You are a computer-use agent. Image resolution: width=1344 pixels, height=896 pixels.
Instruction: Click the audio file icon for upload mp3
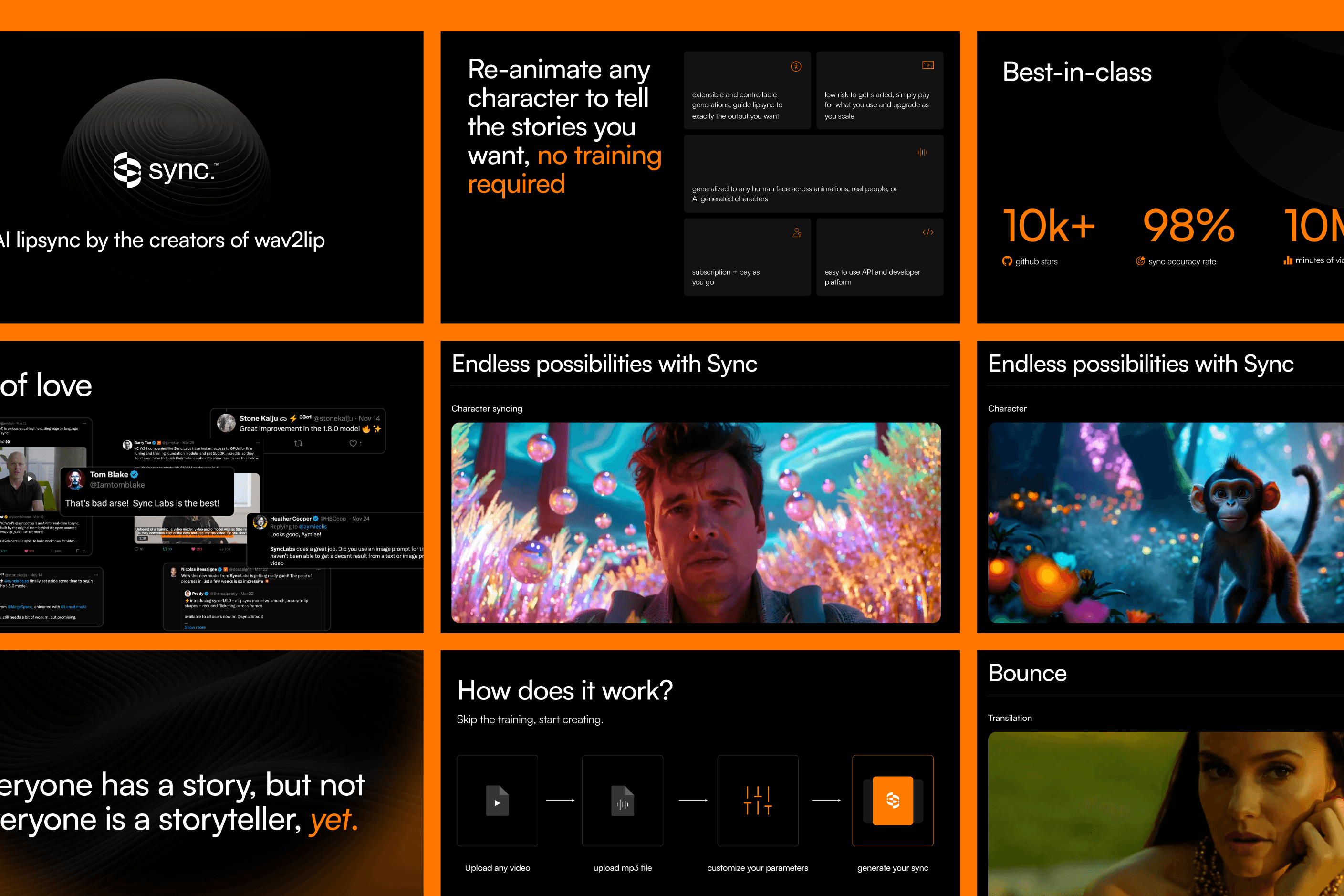tap(622, 801)
